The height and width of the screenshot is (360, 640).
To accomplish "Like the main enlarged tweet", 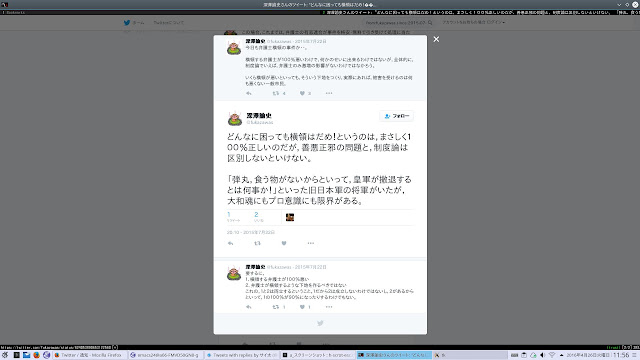I will pyautogui.click(x=284, y=243).
